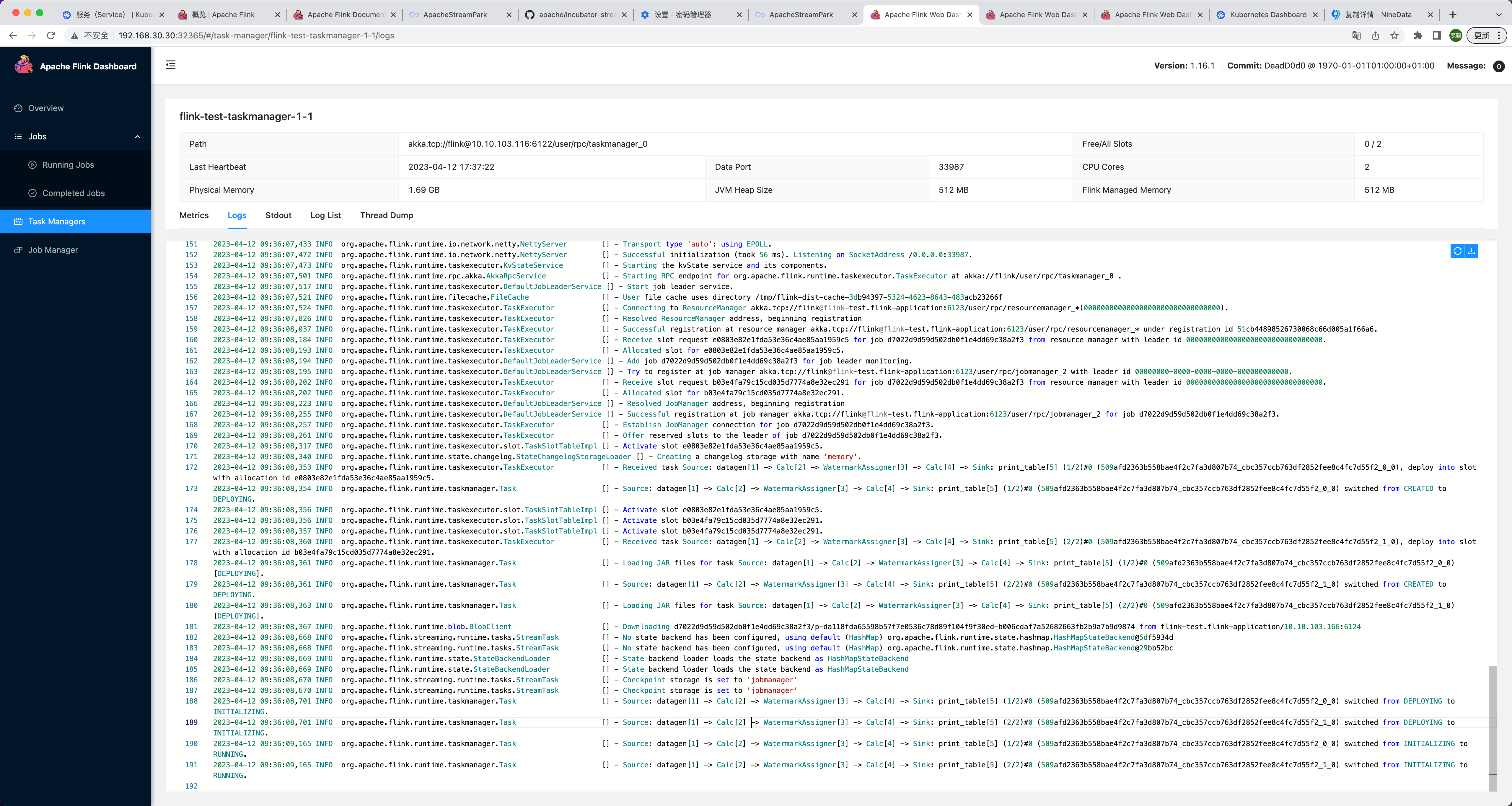Viewport: 1512px width, 806px height.
Task: Switch to the Stdout tab
Action: 278,215
